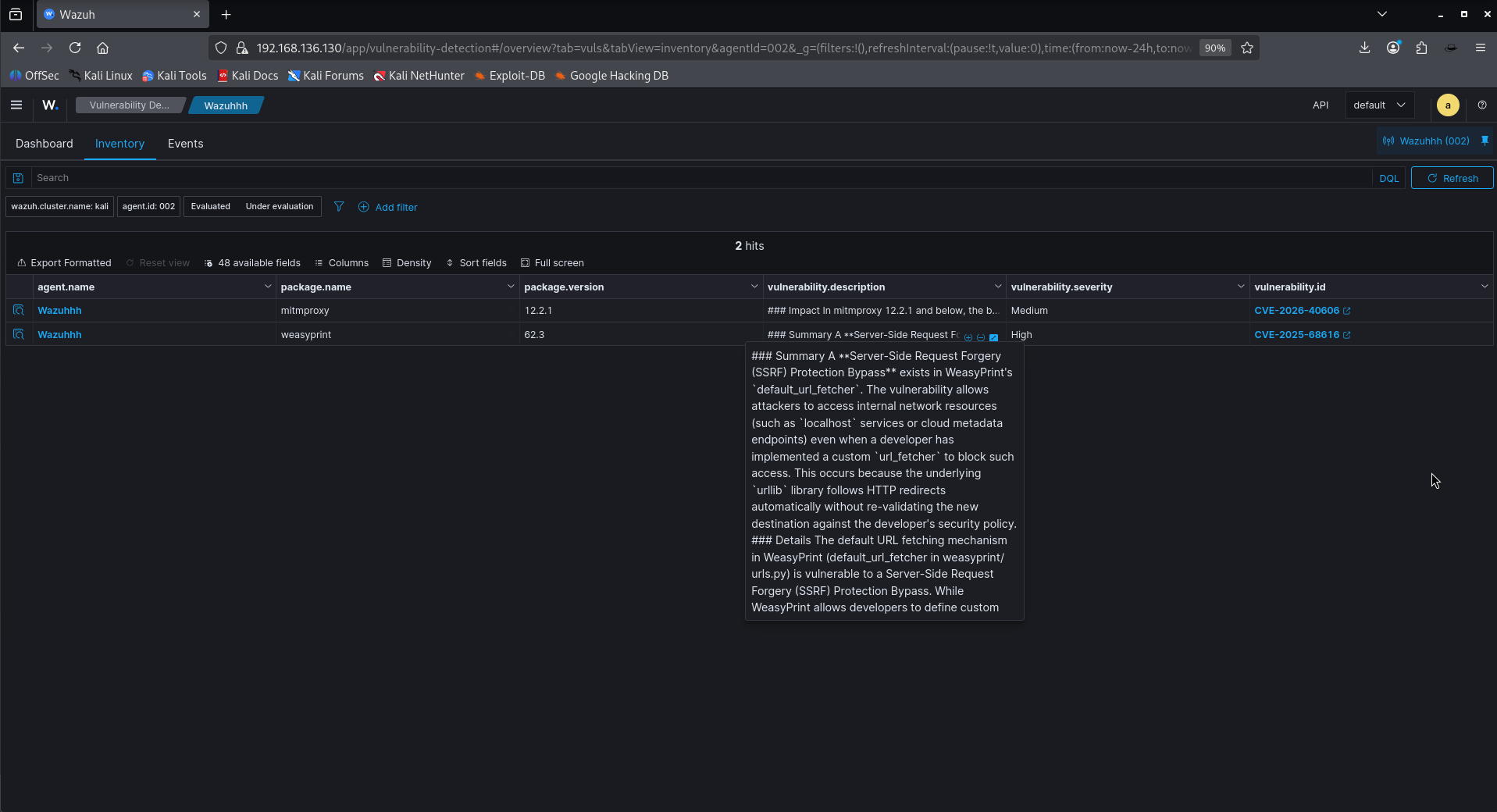Viewport: 1497px width, 812px height.
Task: Select the Inventory tab
Action: point(119,144)
